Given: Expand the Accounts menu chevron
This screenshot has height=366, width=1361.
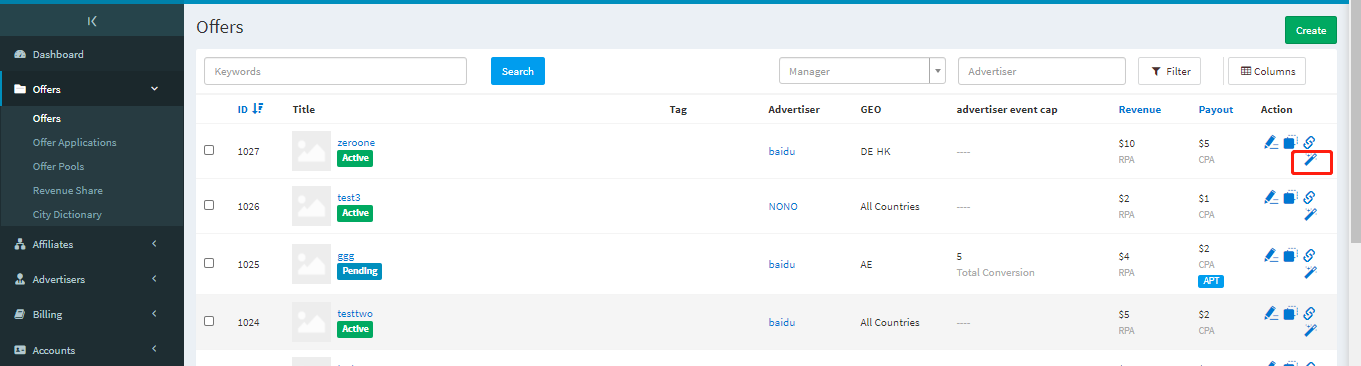Looking at the screenshot, I should (x=155, y=350).
